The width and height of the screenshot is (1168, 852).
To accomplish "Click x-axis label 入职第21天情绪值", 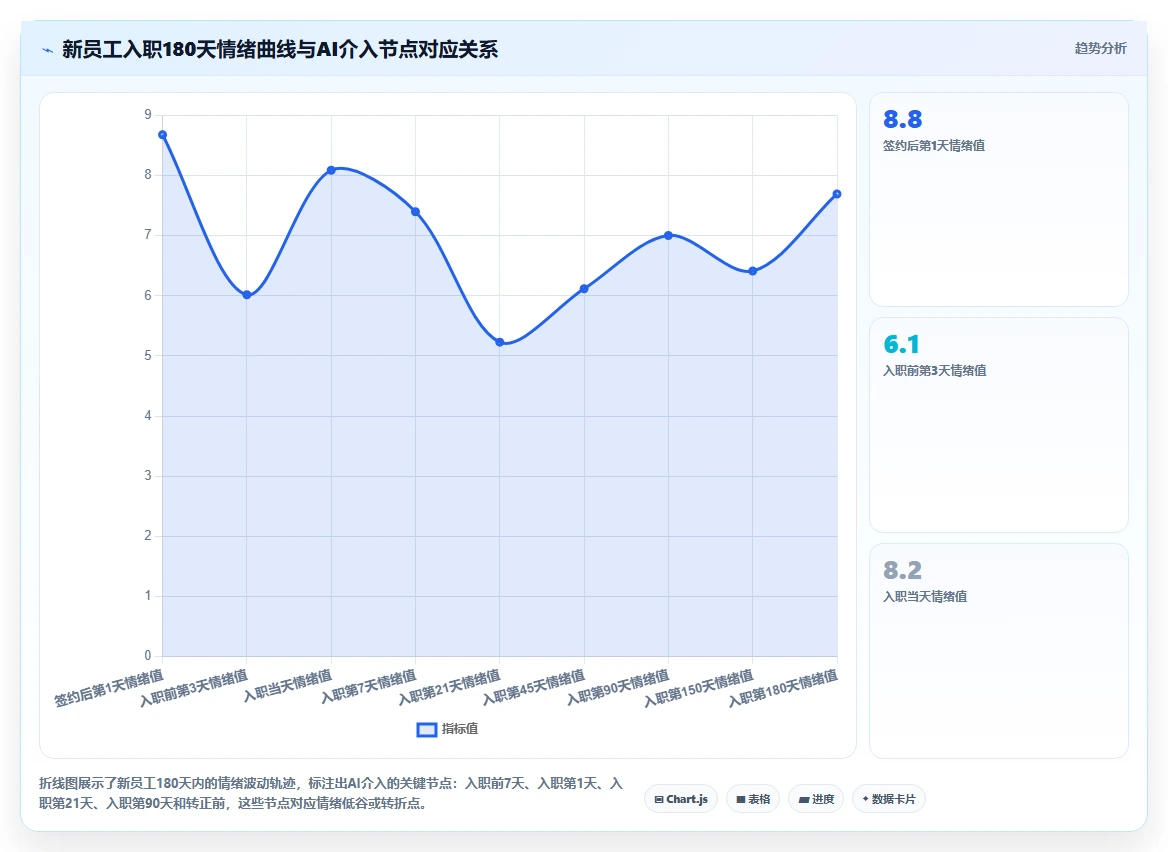I will 449,687.
